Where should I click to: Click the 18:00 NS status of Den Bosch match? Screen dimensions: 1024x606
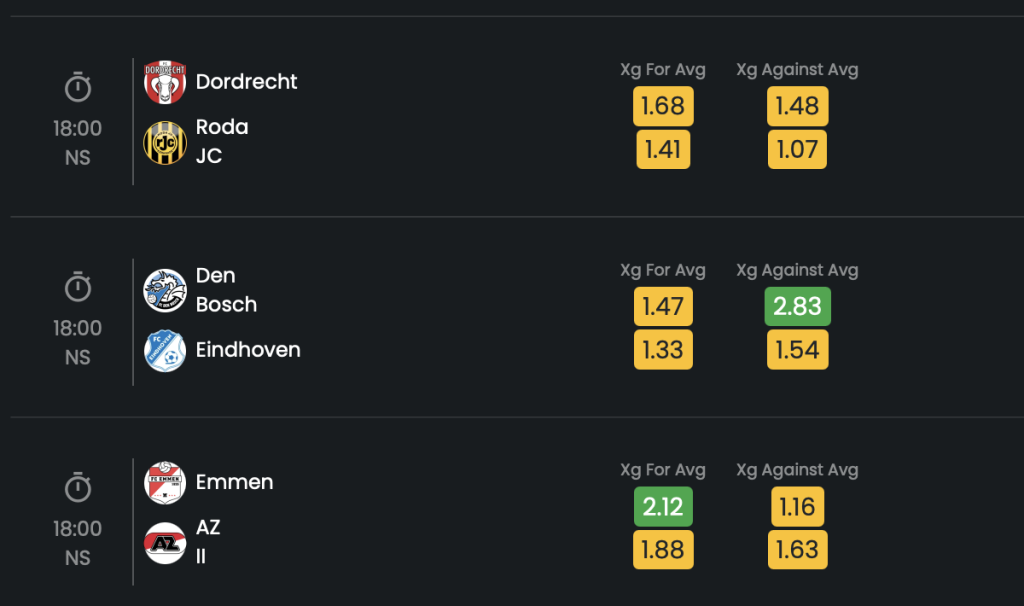(78, 343)
